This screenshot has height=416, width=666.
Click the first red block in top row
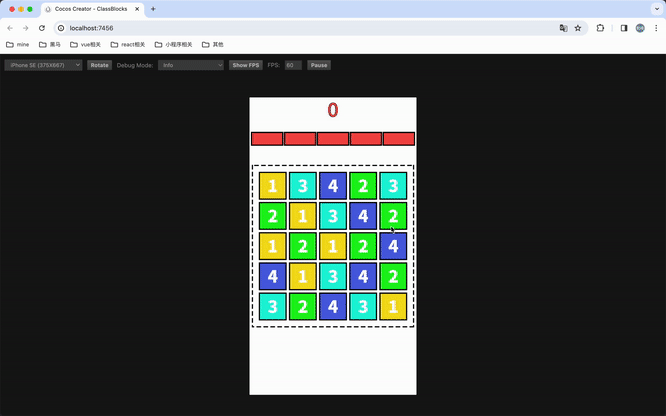(267, 139)
